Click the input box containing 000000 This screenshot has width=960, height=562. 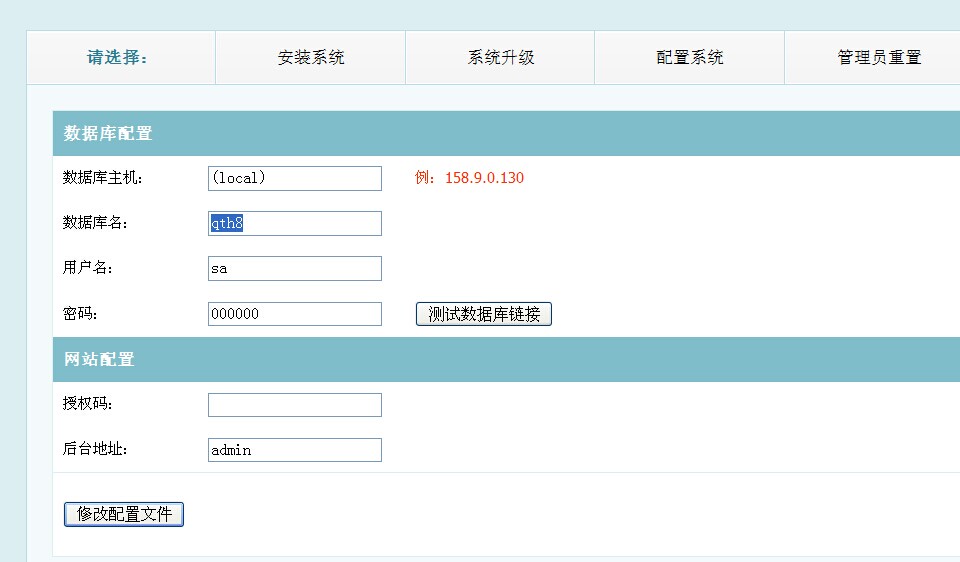[x=295, y=314]
